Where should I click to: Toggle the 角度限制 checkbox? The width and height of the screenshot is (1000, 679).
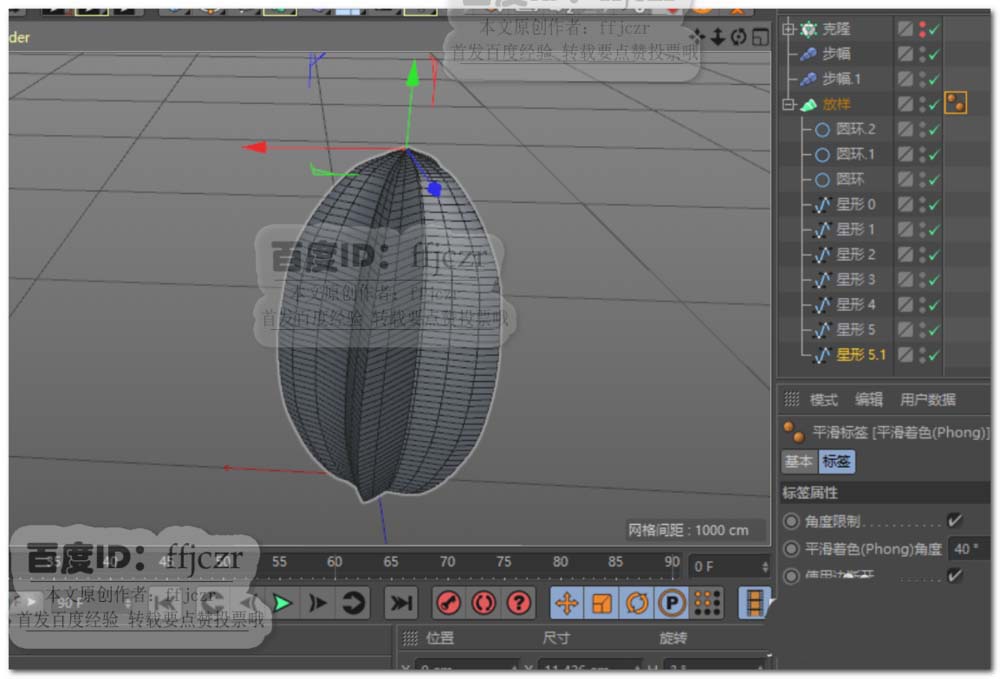tap(954, 520)
